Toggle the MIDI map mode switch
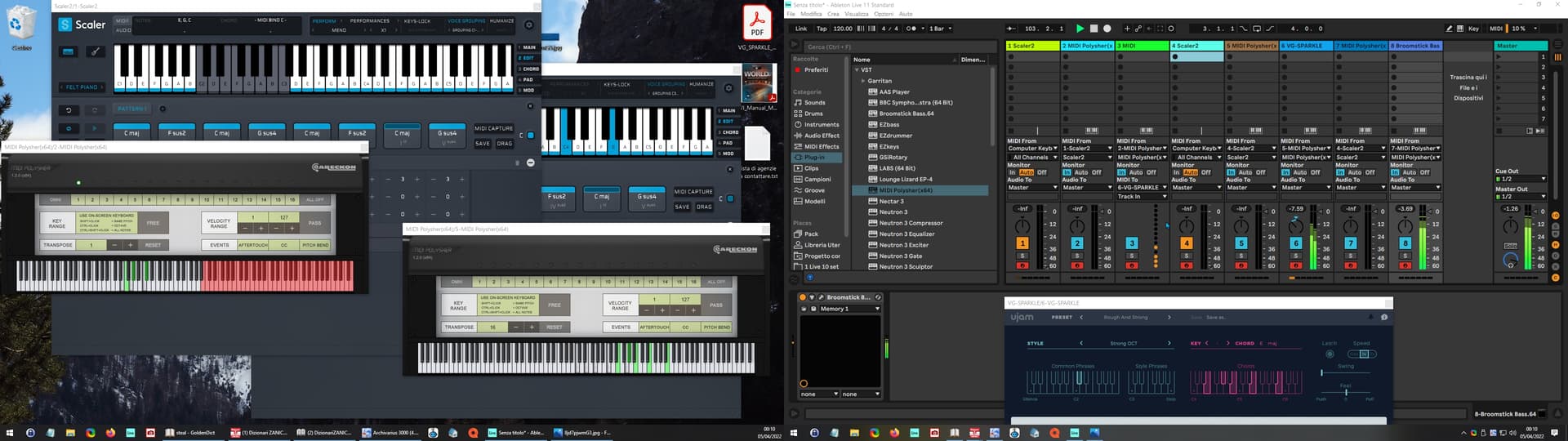This screenshot has width=1568, height=441. [x=1496, y=29]
